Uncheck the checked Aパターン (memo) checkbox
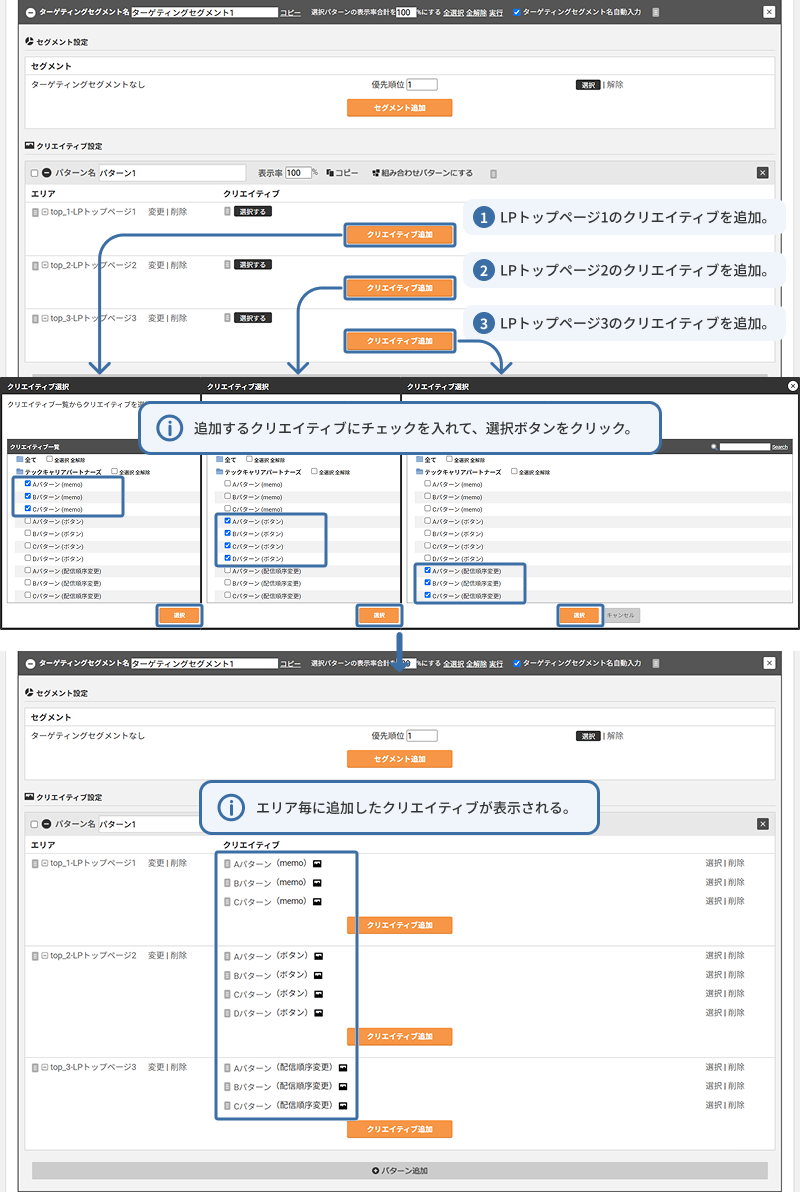The height and width of the screenshot is (1192, 800). tap(28, 483)
